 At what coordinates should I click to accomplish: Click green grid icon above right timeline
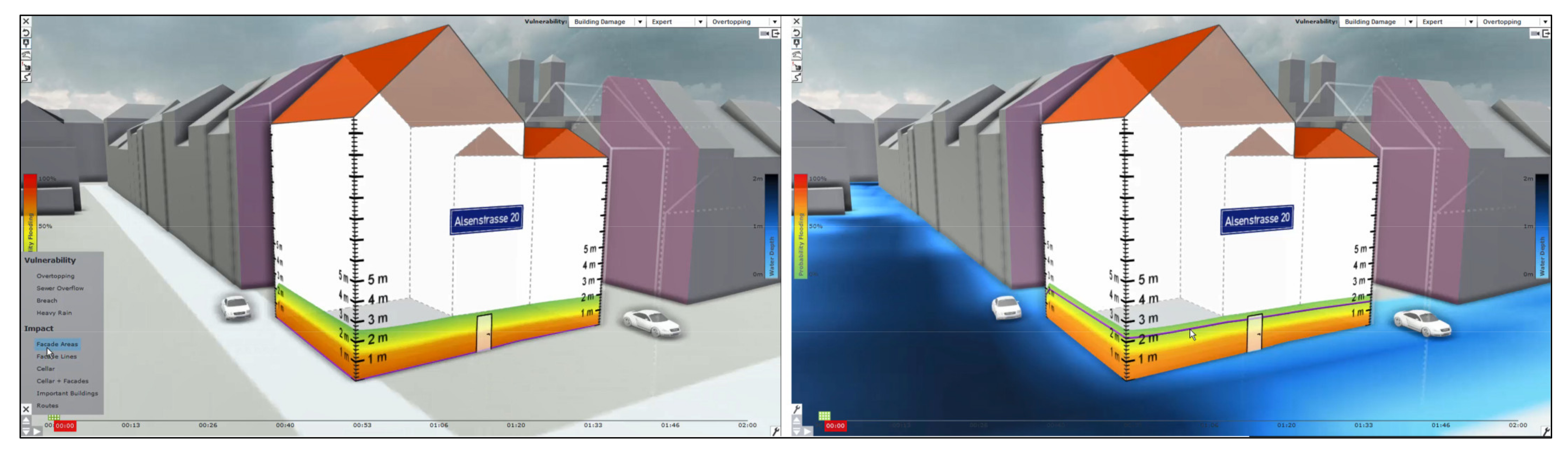[x=824, y=416]
